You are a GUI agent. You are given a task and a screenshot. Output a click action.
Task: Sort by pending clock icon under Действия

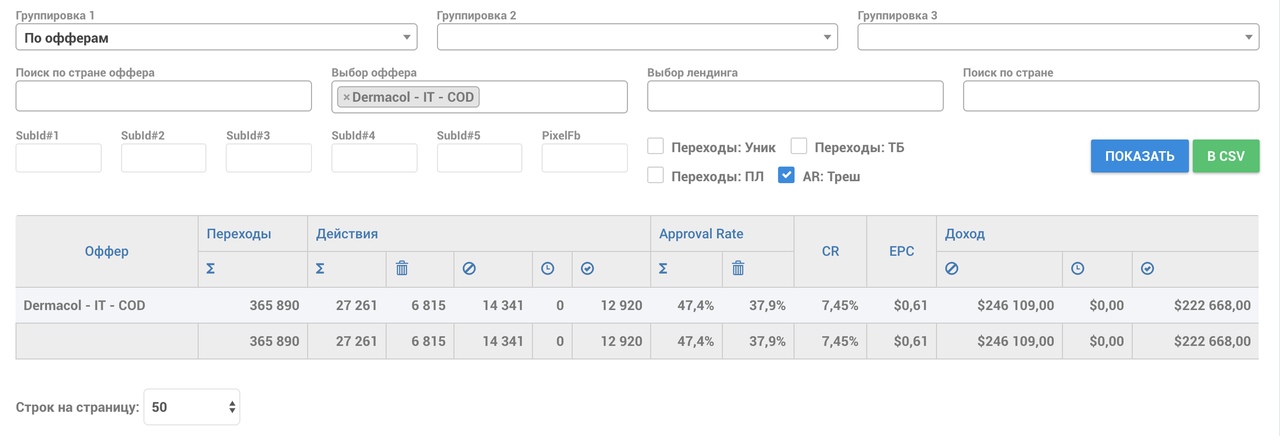[548, 268]
